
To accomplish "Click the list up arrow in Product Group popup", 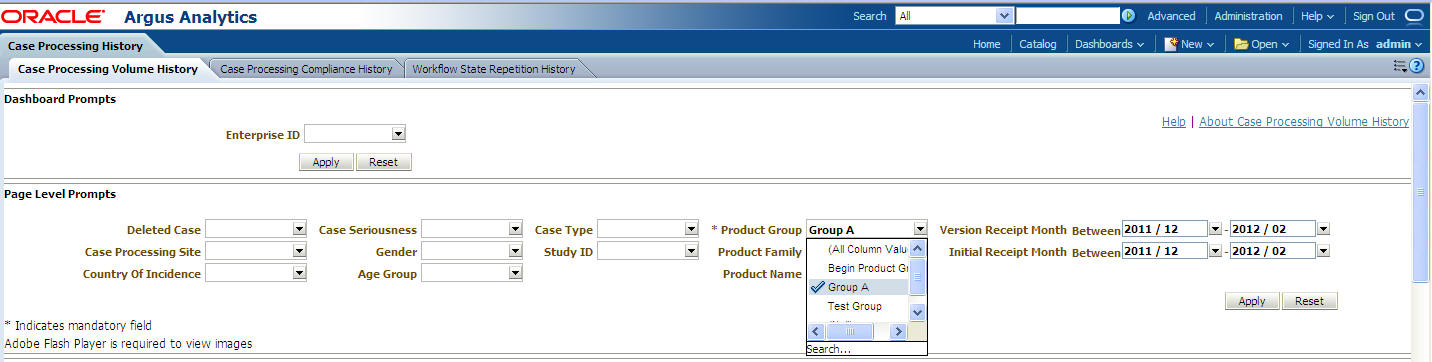I will tap(918, 249).
